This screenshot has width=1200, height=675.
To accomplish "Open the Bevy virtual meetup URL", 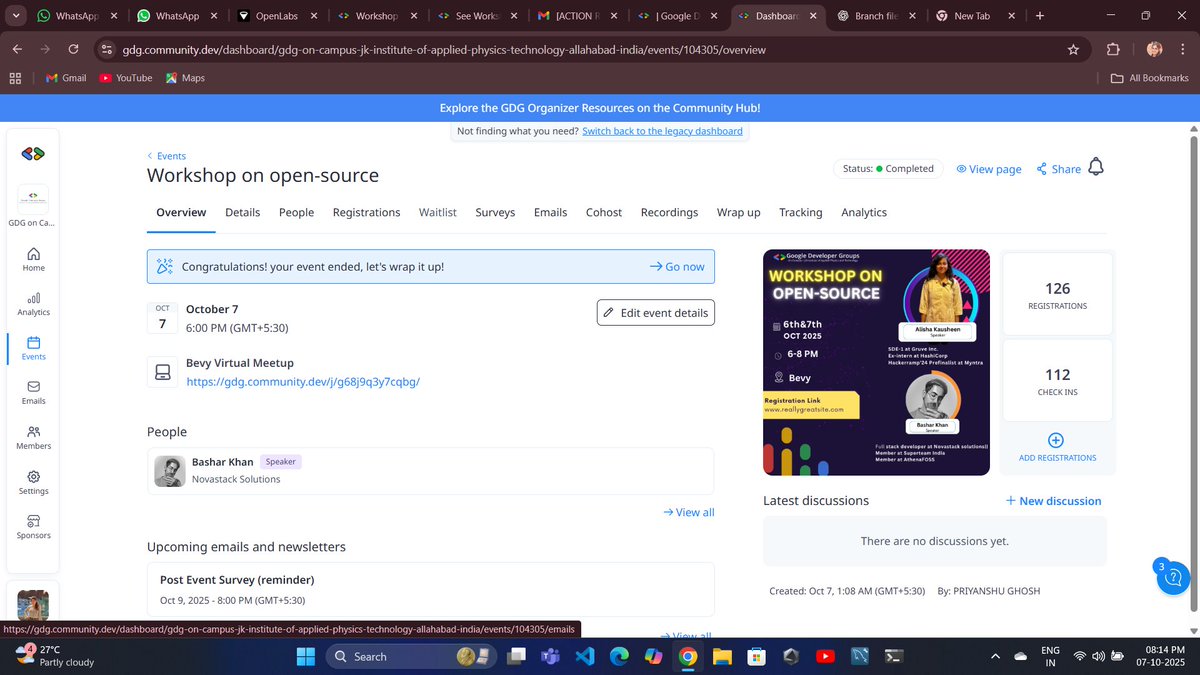I will click(303, 381).
